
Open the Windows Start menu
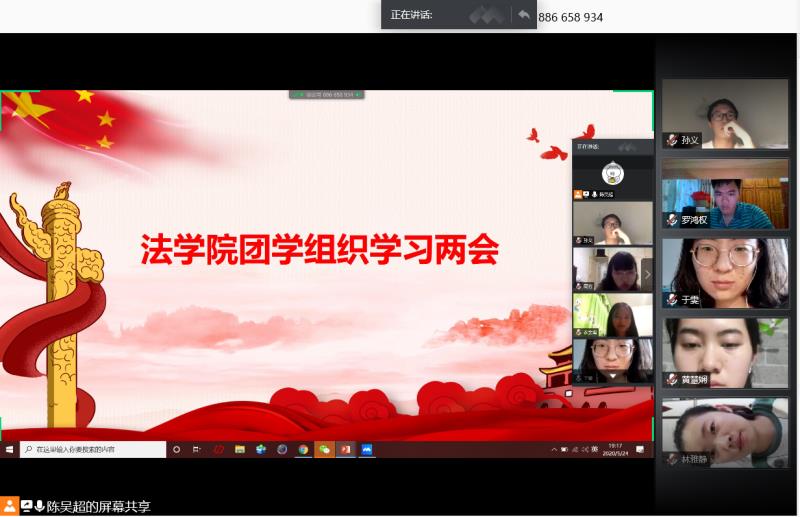(10, 450)
